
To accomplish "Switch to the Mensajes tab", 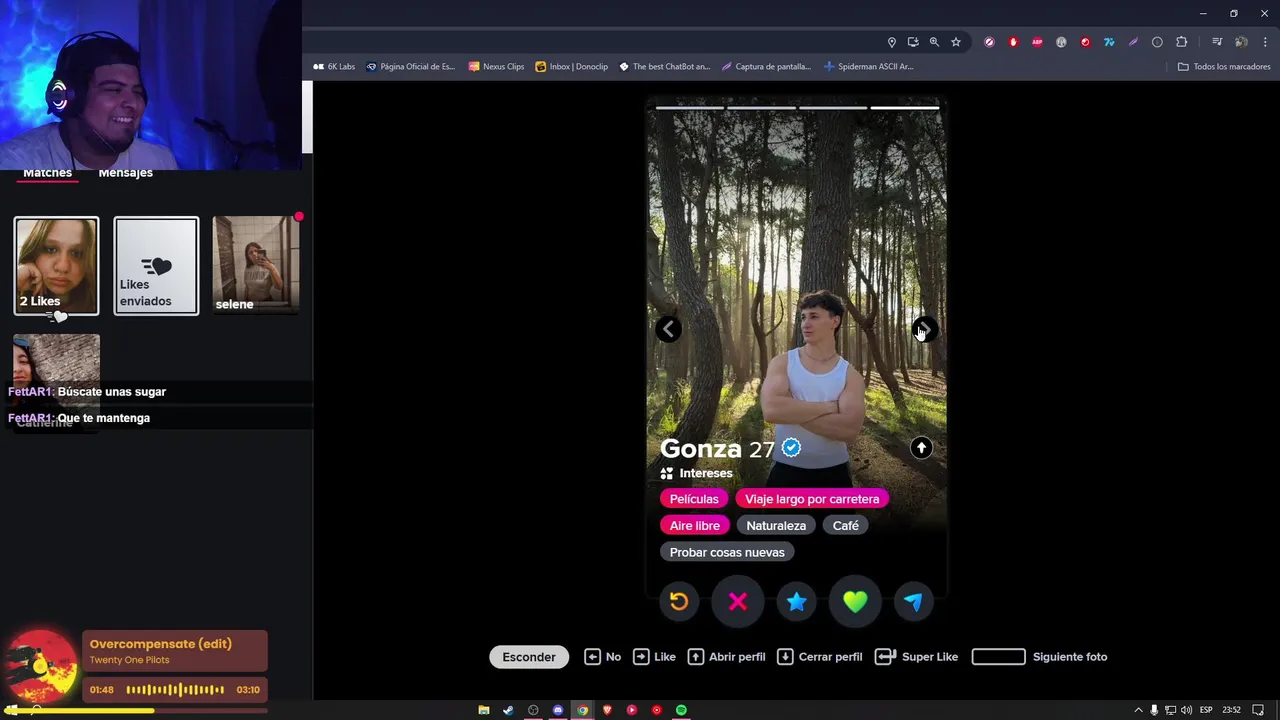I will pos(125,173).
